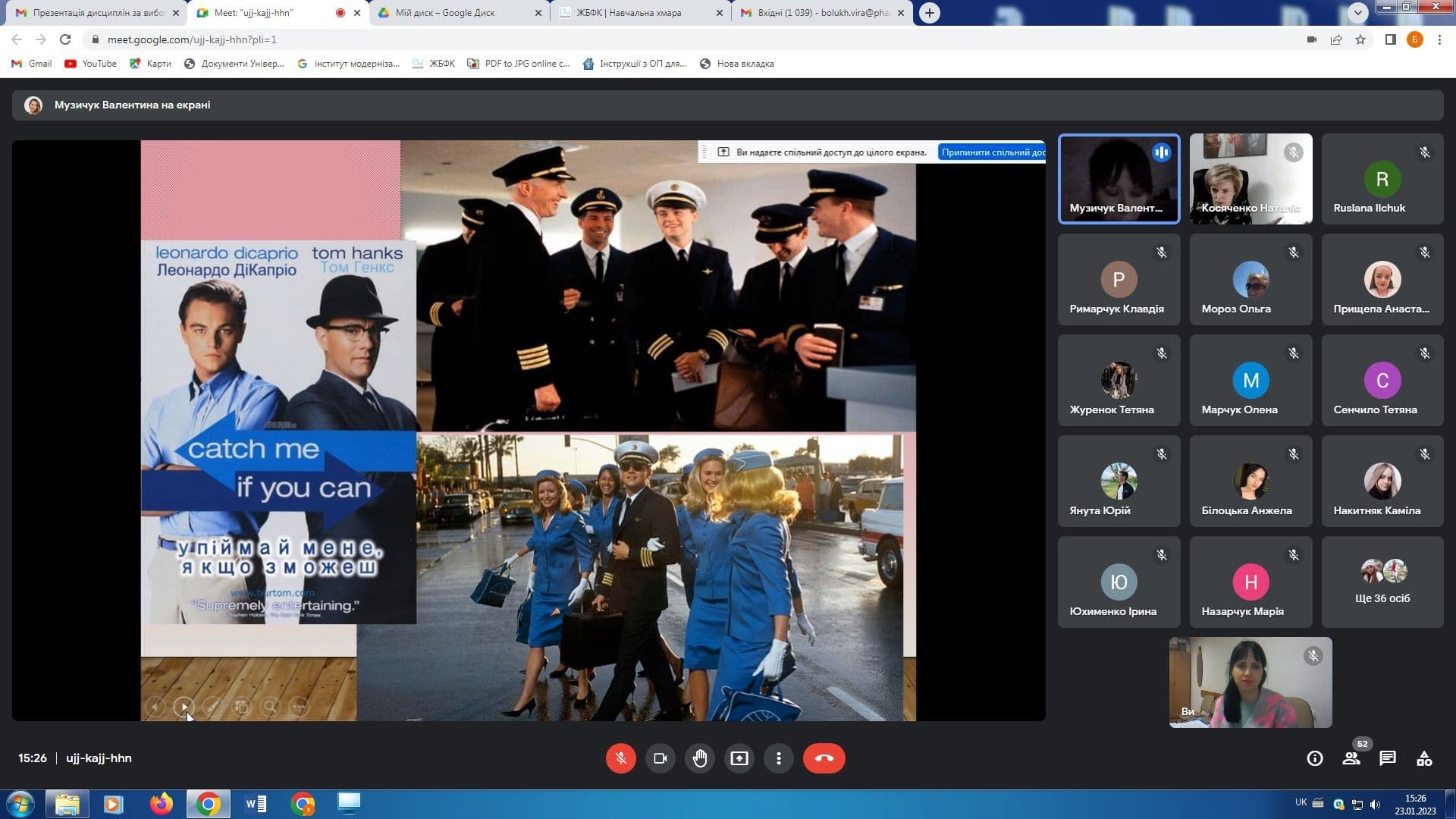Open the Activities panel icon
This screenshot has width=1456, height=819.
1424,758
